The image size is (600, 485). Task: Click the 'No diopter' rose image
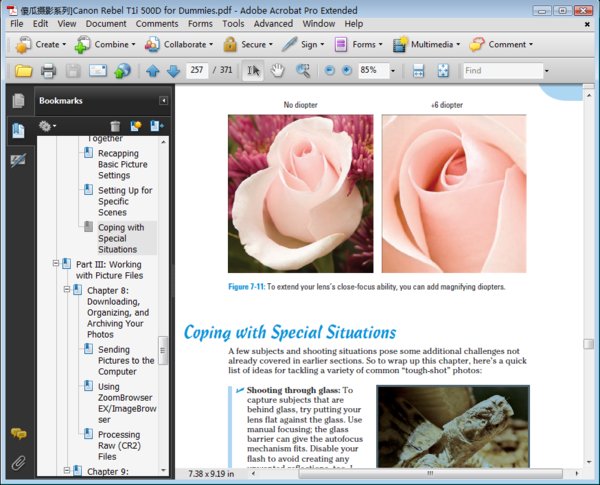click(x=300, y=194)
